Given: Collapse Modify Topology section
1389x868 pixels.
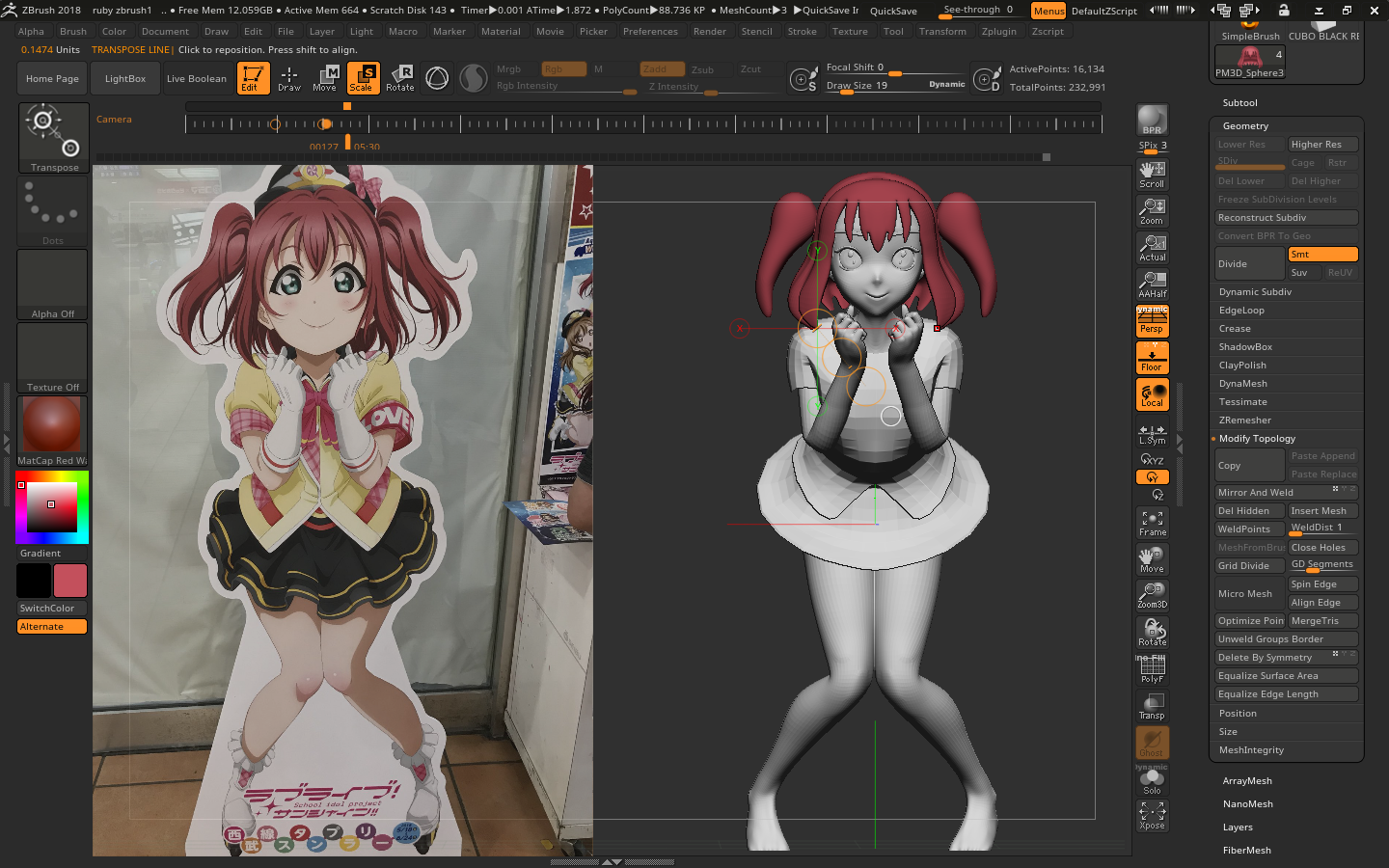Looking at the screenshot, I should pos(1257,439).
